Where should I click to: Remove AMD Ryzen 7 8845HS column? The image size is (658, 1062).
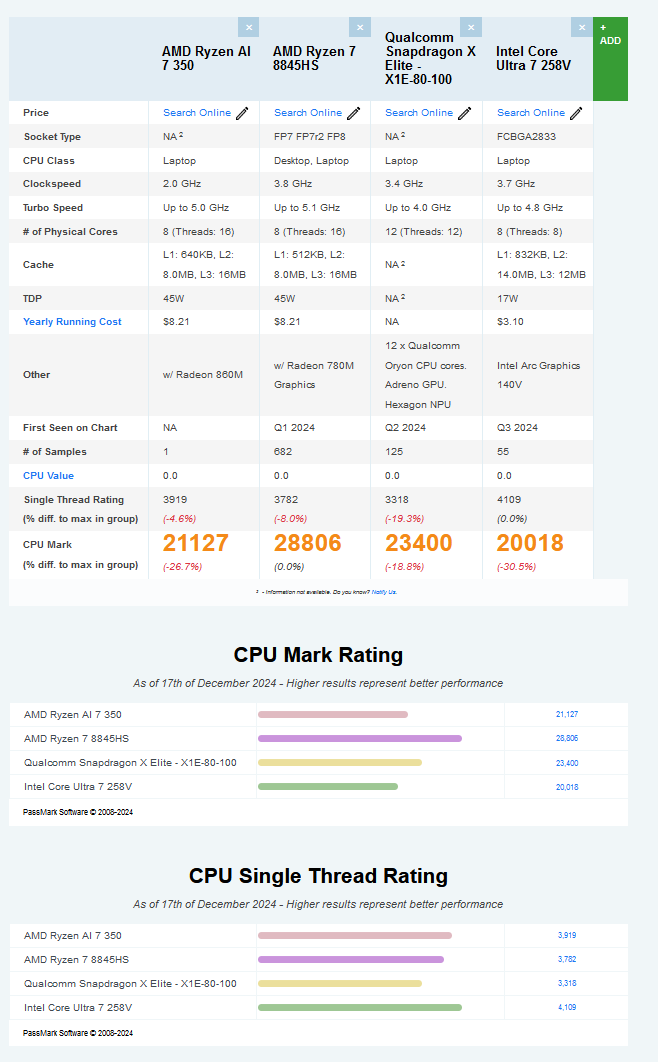[359, 27]
